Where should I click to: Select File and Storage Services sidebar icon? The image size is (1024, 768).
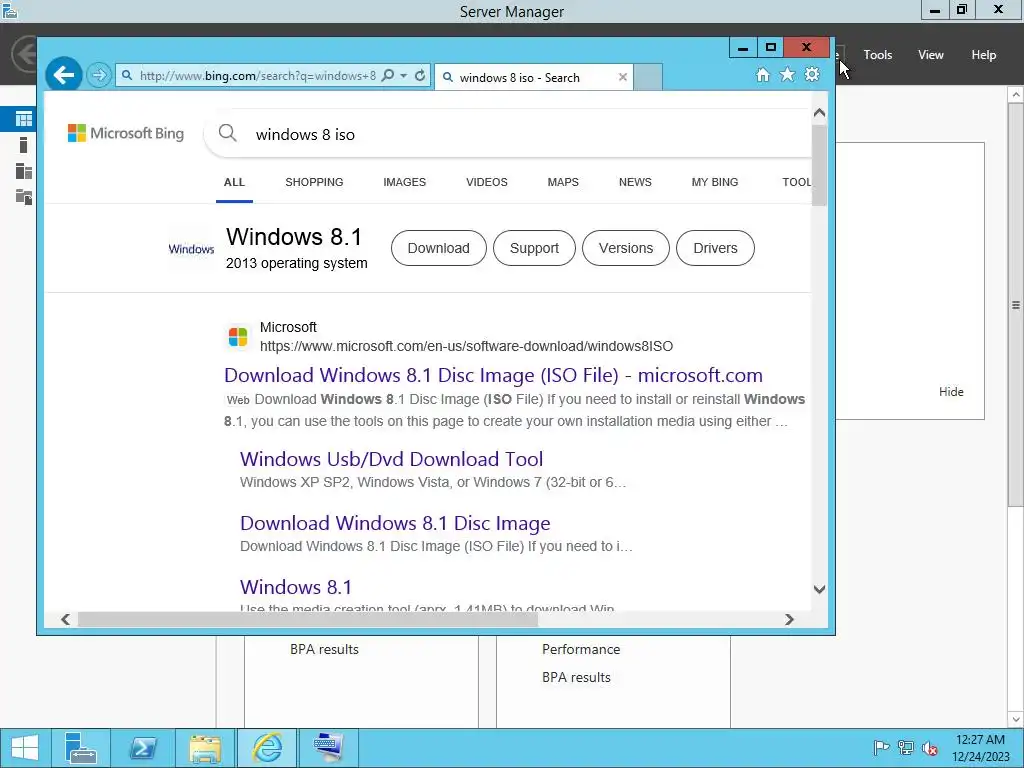[x=24, y=197]
